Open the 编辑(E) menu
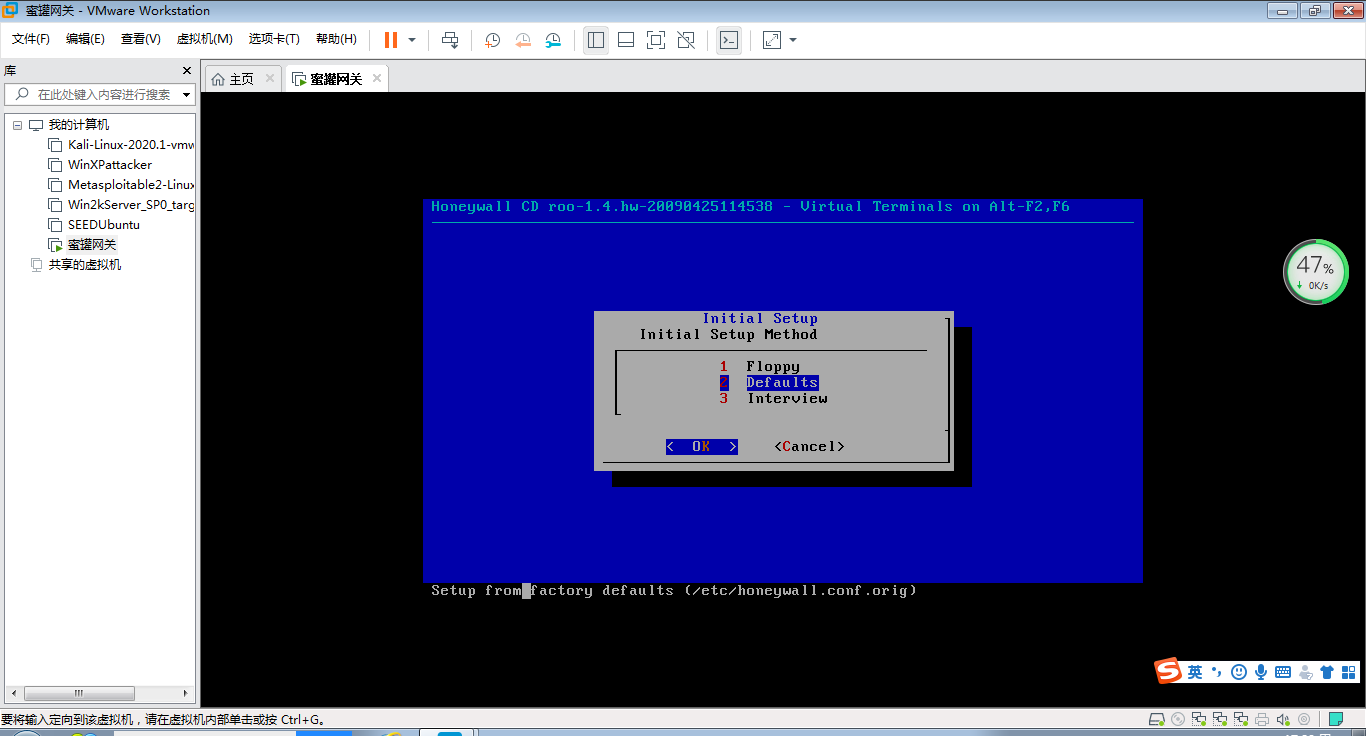The image size is (1366, 736). [85, 39]
